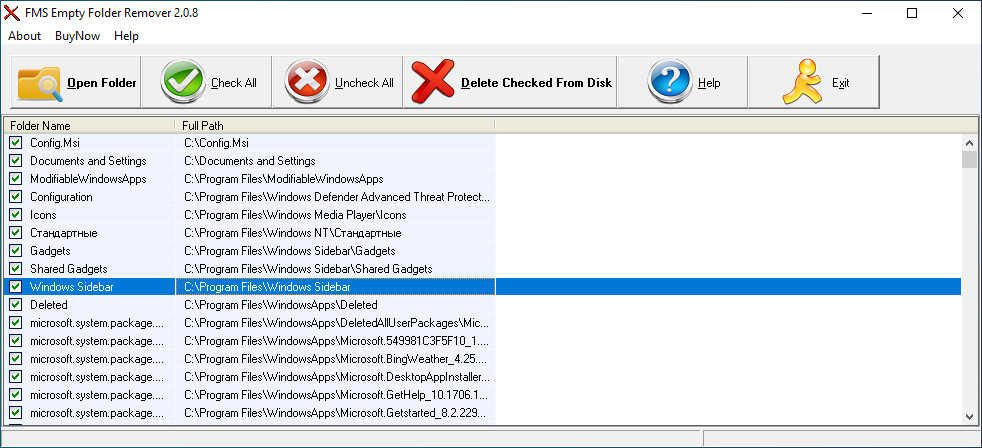Viewport: 982px width, 448px height.
Task: Uncheck the Shared Gadgets checkbox
Action: (x=16, y=269)
